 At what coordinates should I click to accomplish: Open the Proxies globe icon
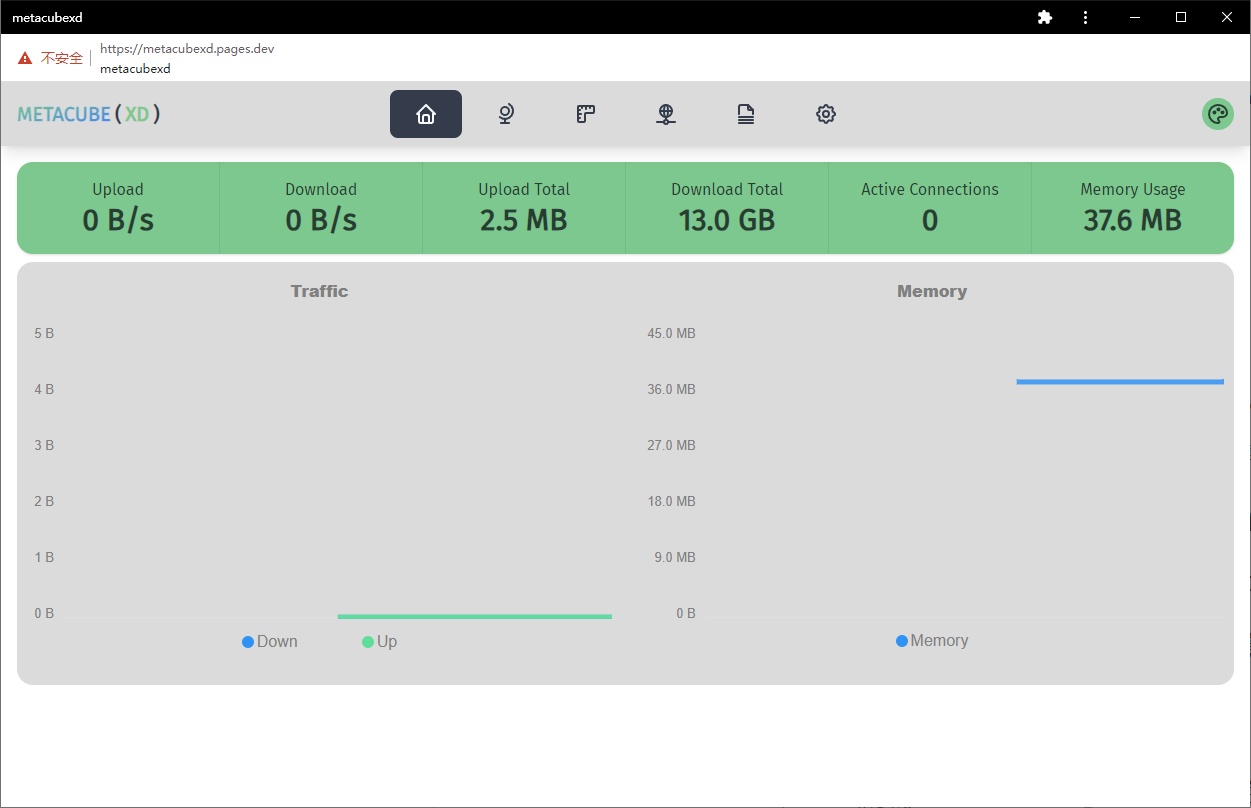point(506,114)
